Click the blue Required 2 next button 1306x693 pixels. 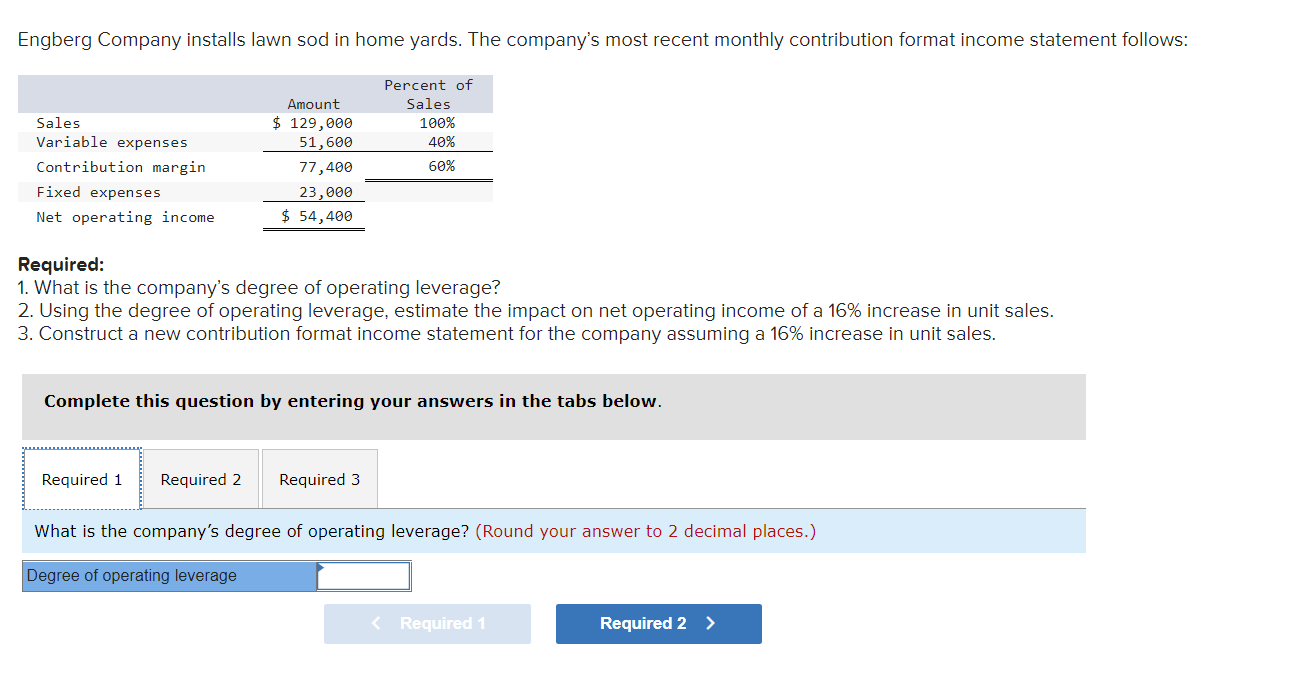coord(659,624)
